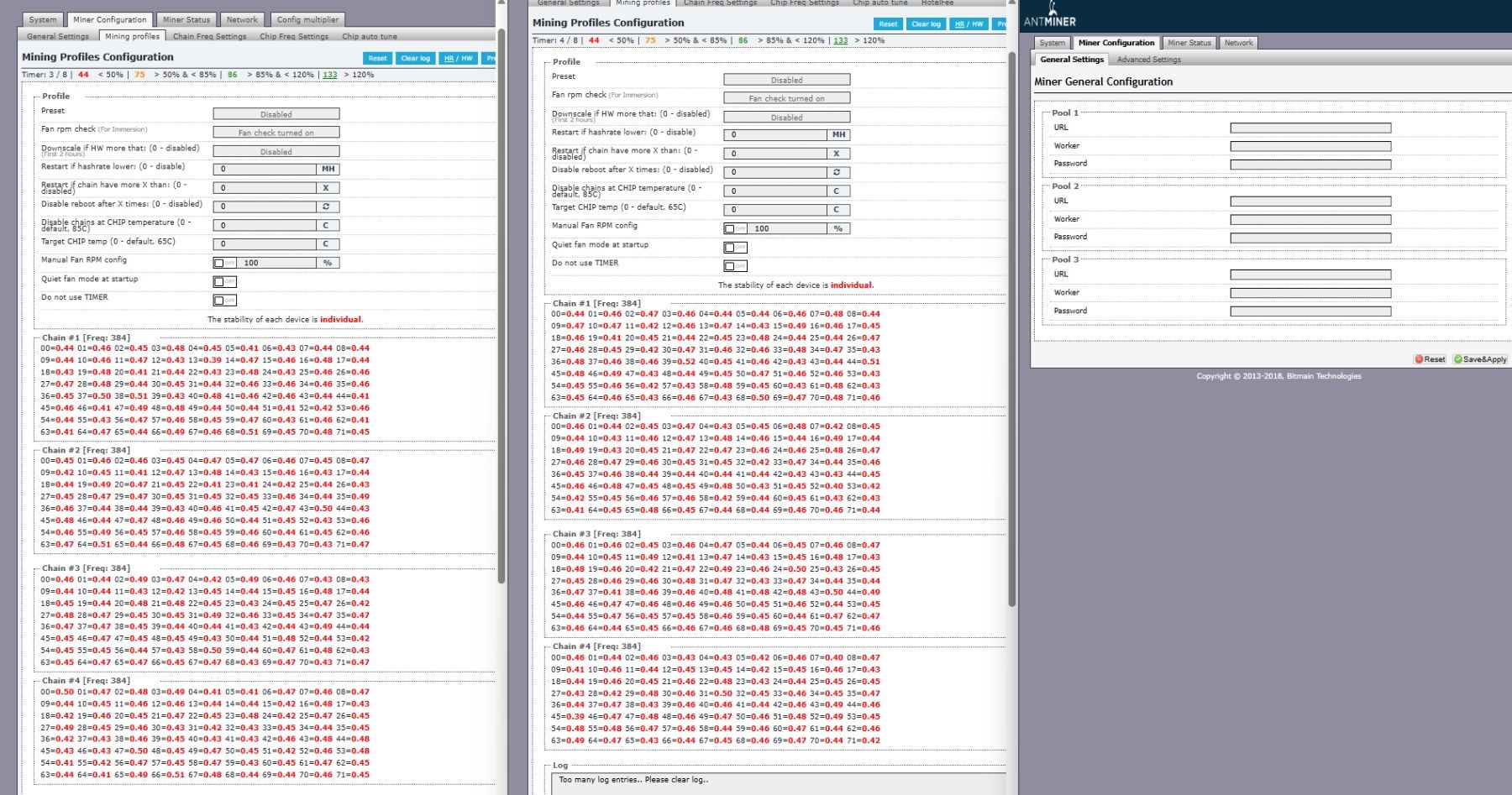Toggle Manual Fan RPM config in middle window
This screenshot has height=795, width=1512.
click(x=735, y=228)
